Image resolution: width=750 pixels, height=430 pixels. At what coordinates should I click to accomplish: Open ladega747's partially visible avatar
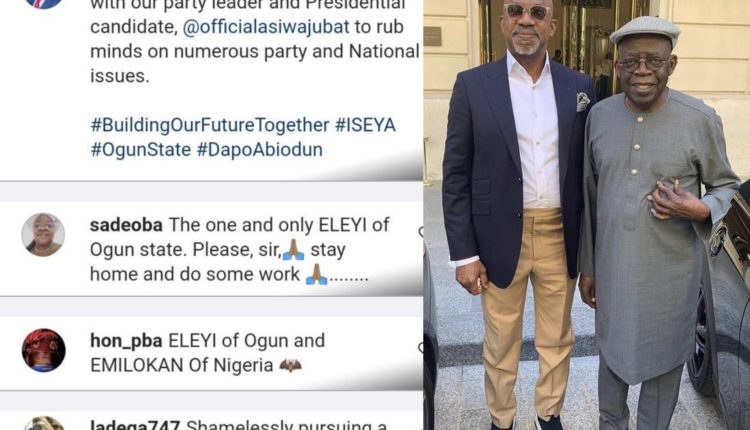[44, 423]
